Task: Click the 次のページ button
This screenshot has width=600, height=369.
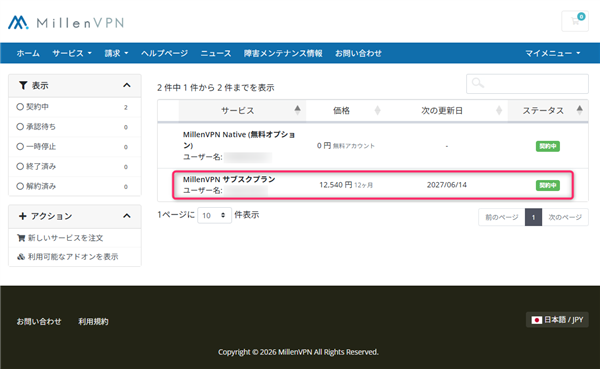Action: [x=565, y=217]
